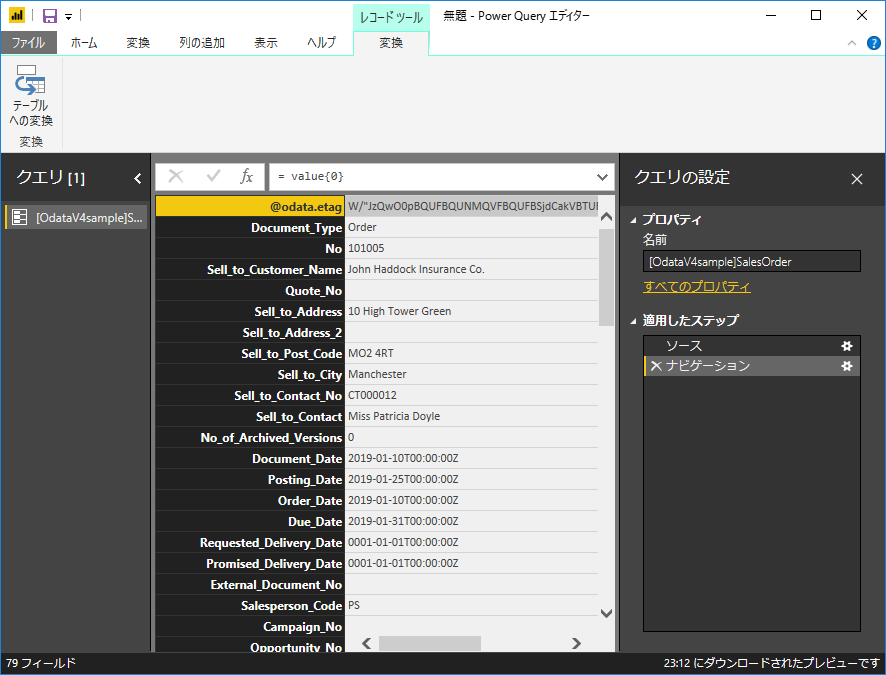
Task: Click the formula confirm checkmark icon
Action: pyautogui.click(x=213, y=176)
